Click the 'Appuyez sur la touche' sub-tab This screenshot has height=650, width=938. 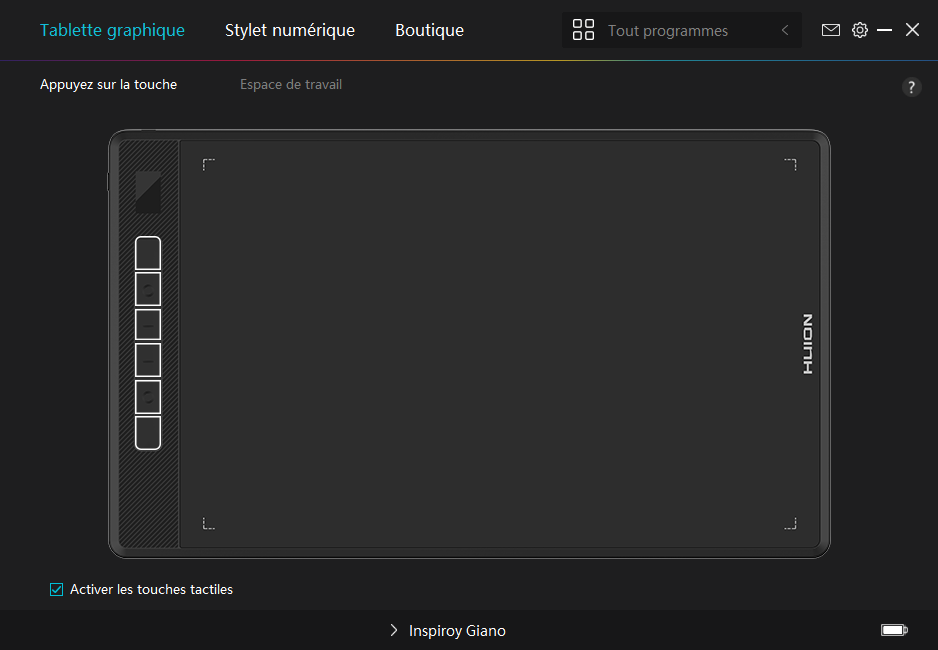(108, 85)
